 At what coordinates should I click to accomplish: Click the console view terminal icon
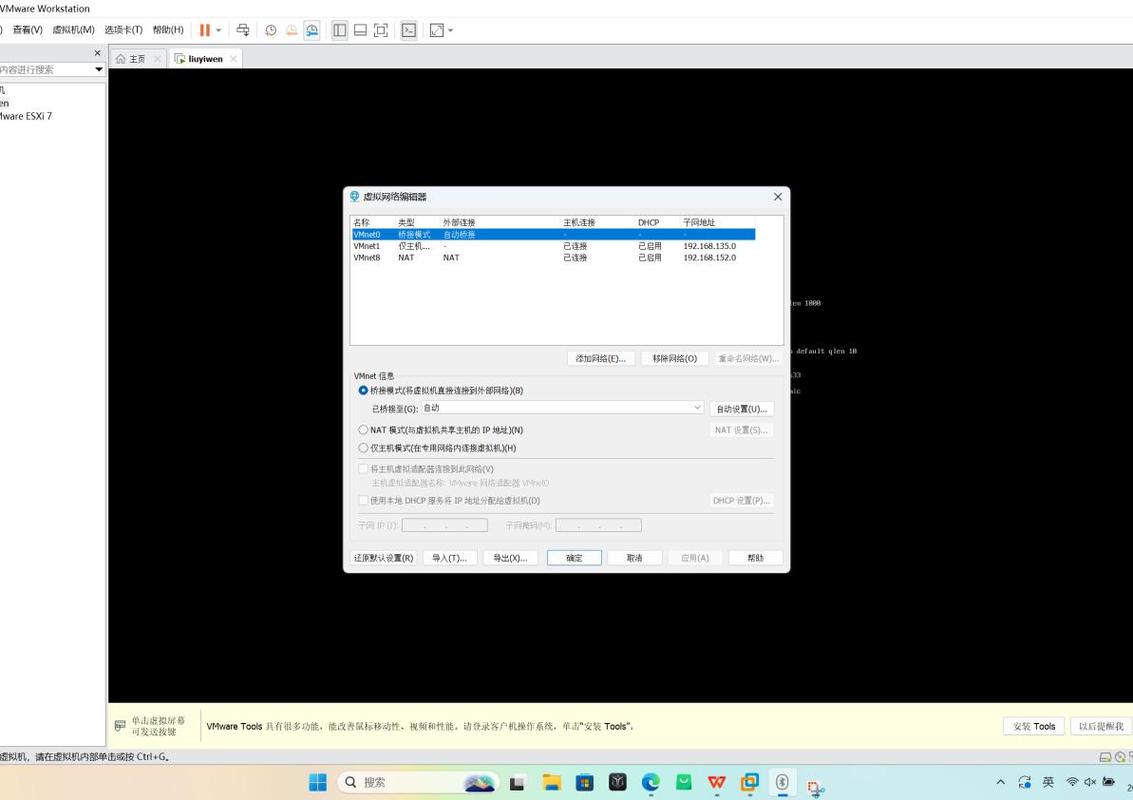pos(409,30)
